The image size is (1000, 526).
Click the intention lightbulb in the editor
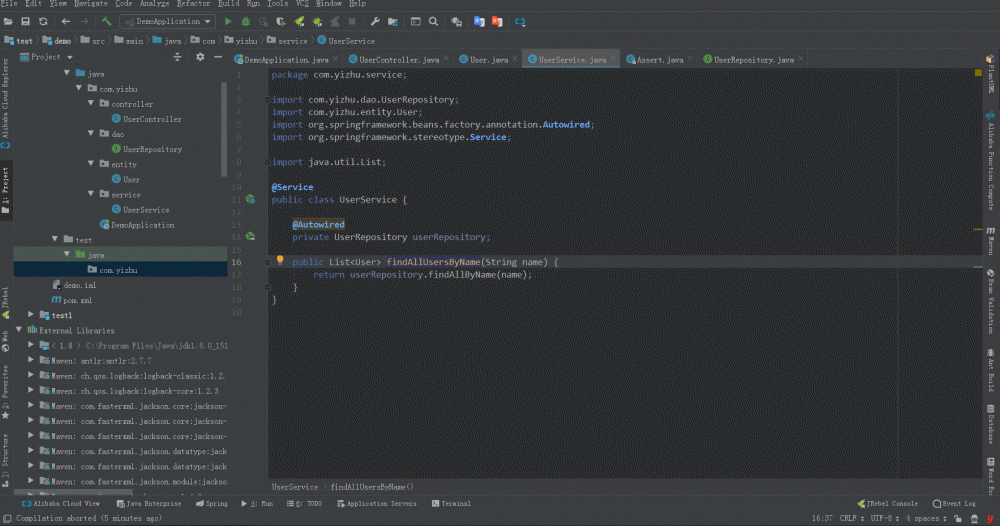click(x=281, y=260)
